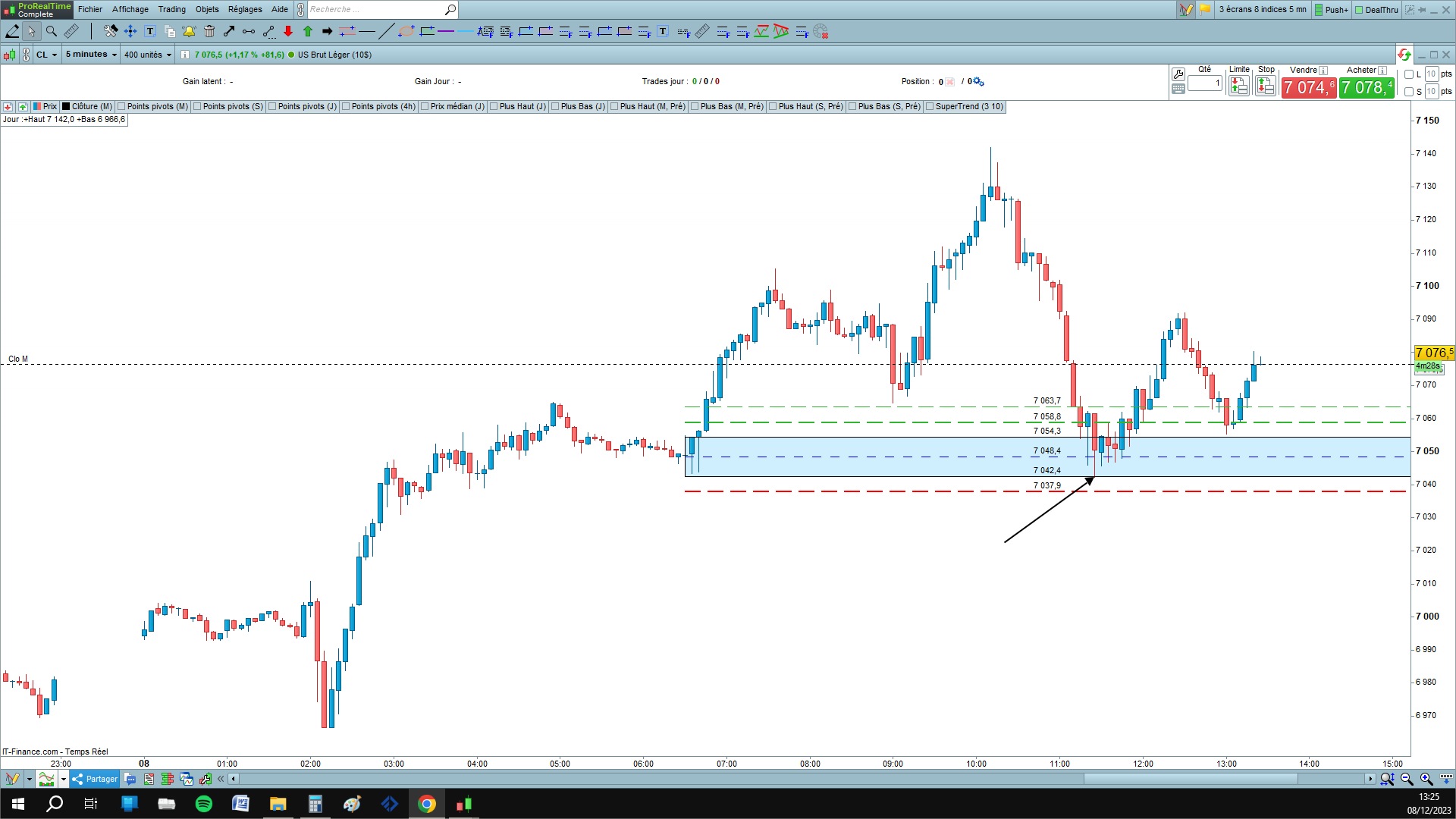
Task: Select the green up arrow tool
Action: click(x=308, y=31)
